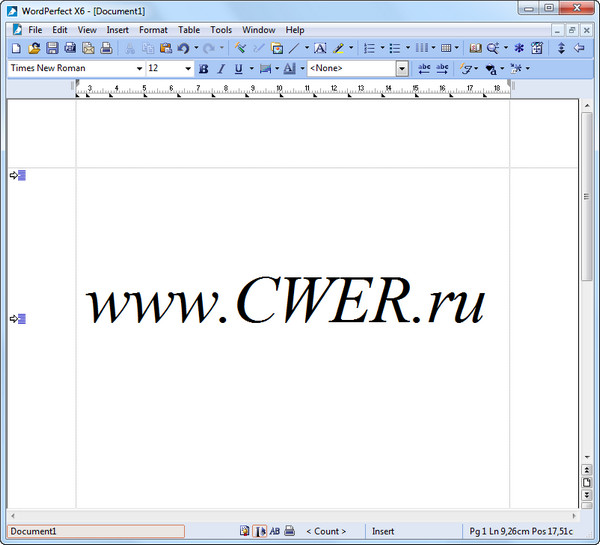This screenshot has height=545, width=600.
Task: Open the Edit menu
Action: tap(60, 30)
